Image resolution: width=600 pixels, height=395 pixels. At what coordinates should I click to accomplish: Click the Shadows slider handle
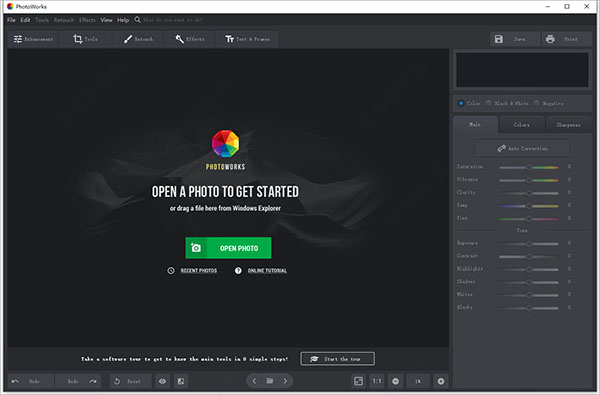529,282
